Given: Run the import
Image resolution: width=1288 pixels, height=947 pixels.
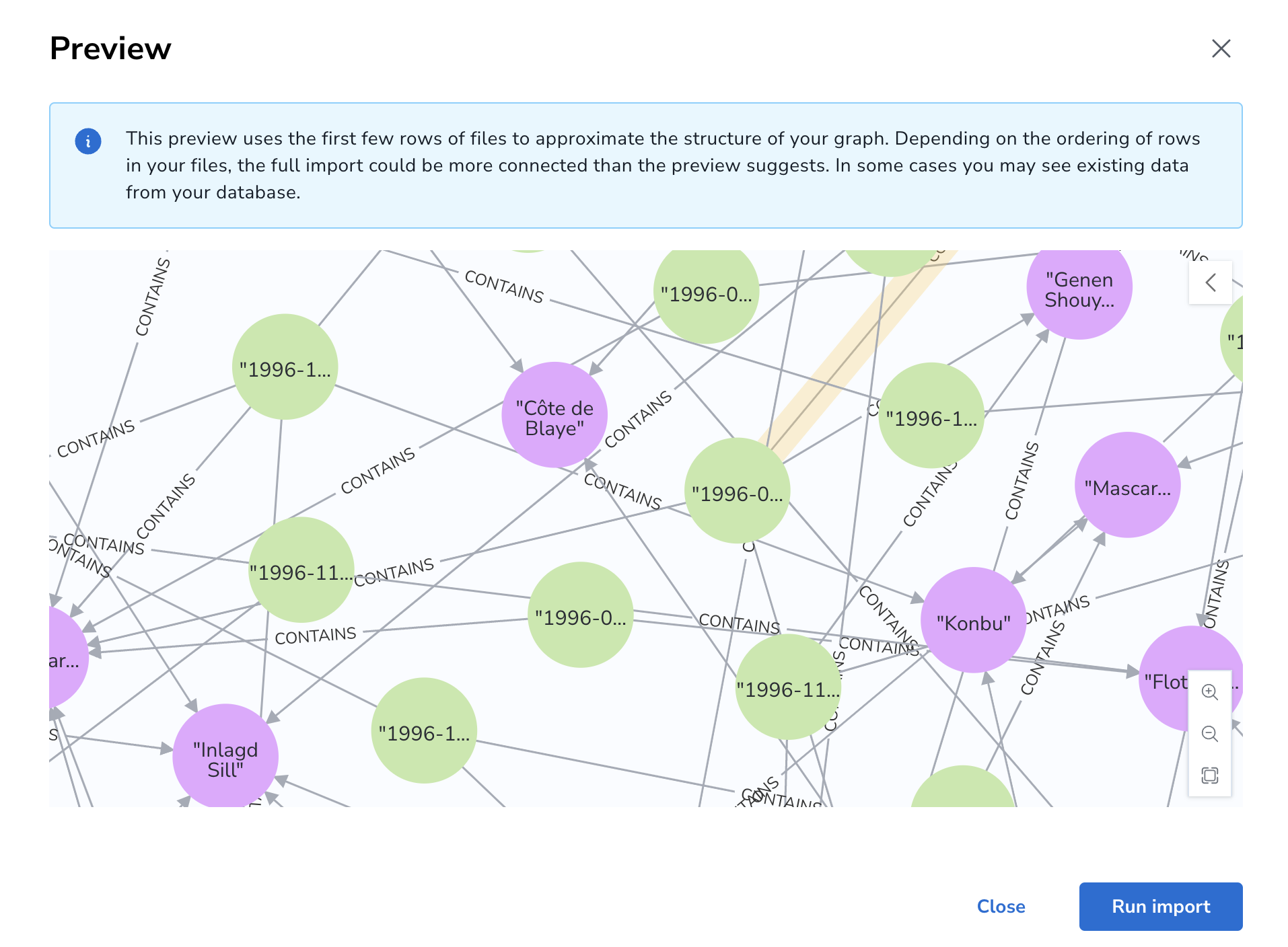Looking at the screenshot, I should pyautogui.click(x=1161, y=906).
